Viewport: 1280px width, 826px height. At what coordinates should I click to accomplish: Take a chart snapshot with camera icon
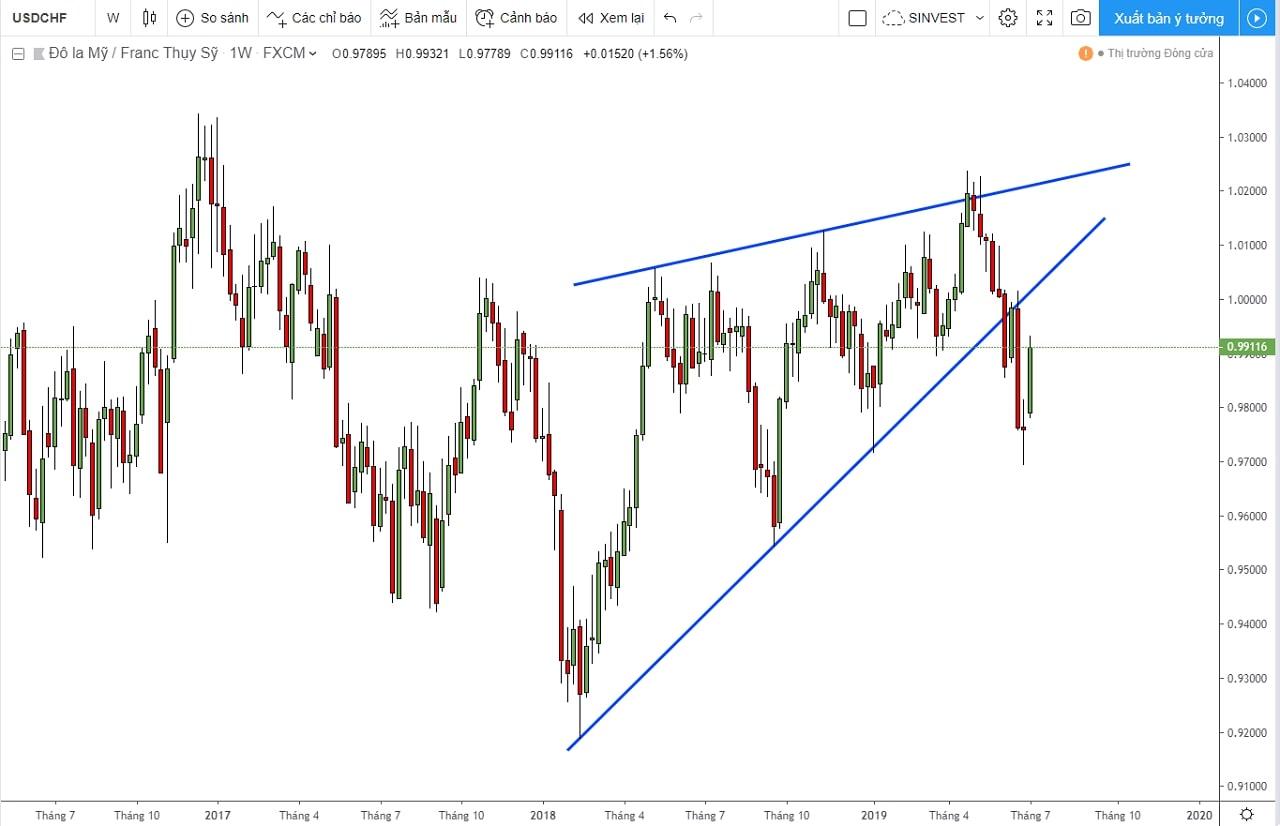pyautogui.click(x=1080, y=18)
